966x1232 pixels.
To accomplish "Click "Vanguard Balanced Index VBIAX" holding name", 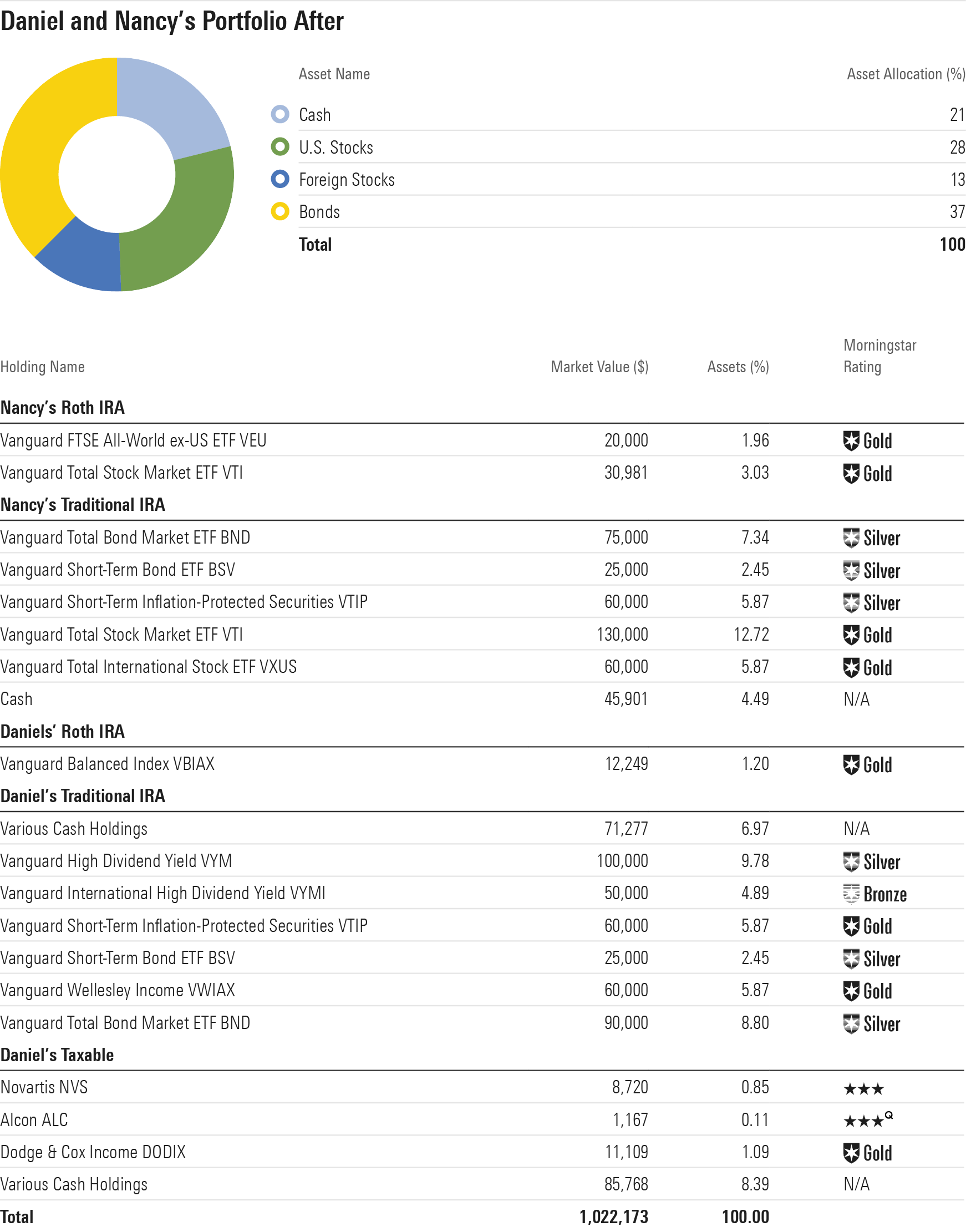I will point(108,764).
